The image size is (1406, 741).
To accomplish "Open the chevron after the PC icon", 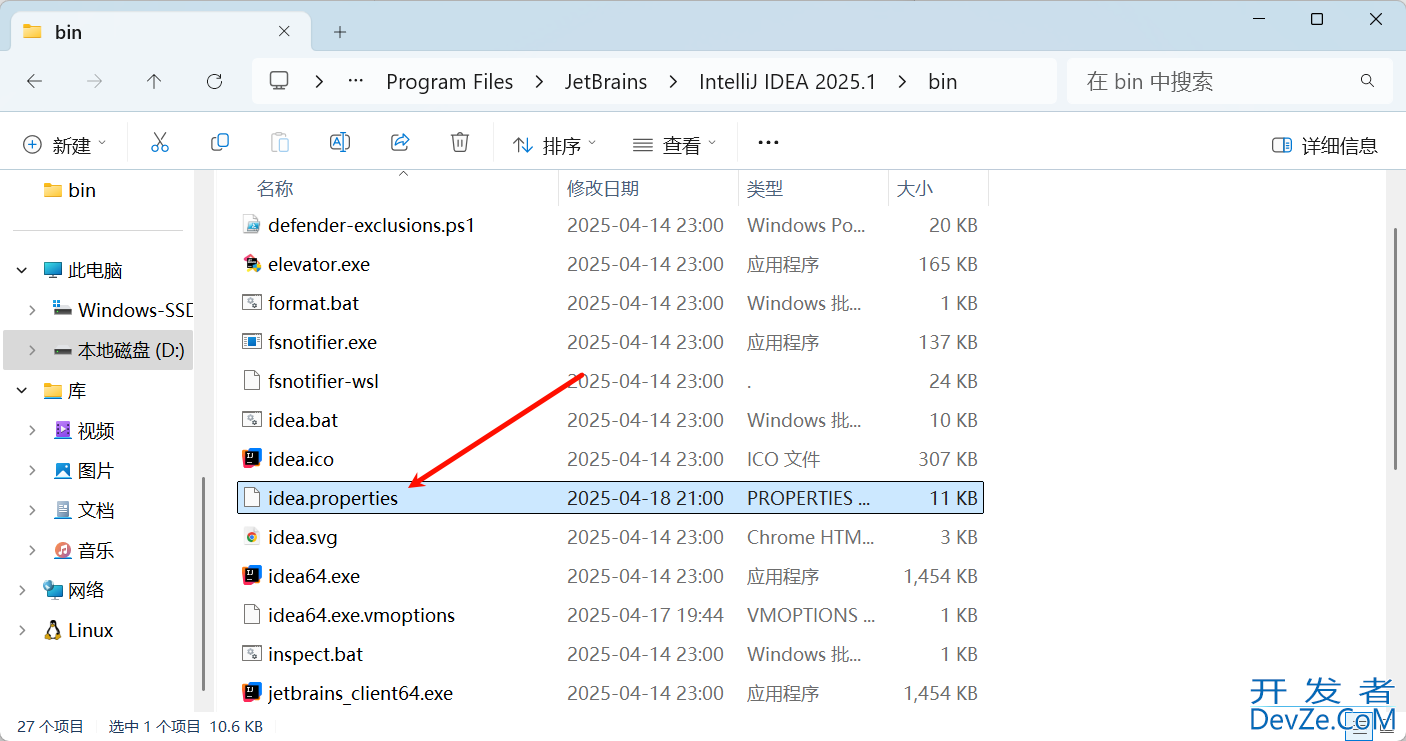I will click(319, 82).
